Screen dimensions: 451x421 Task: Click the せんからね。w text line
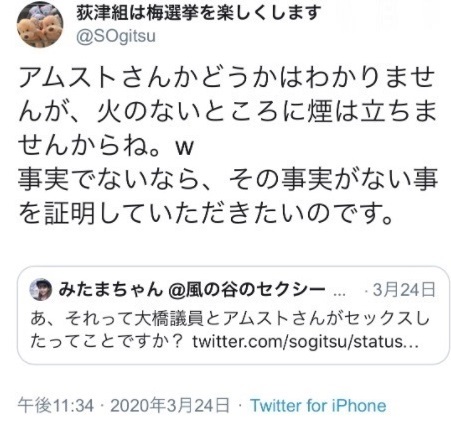click(x=106, y=146)
